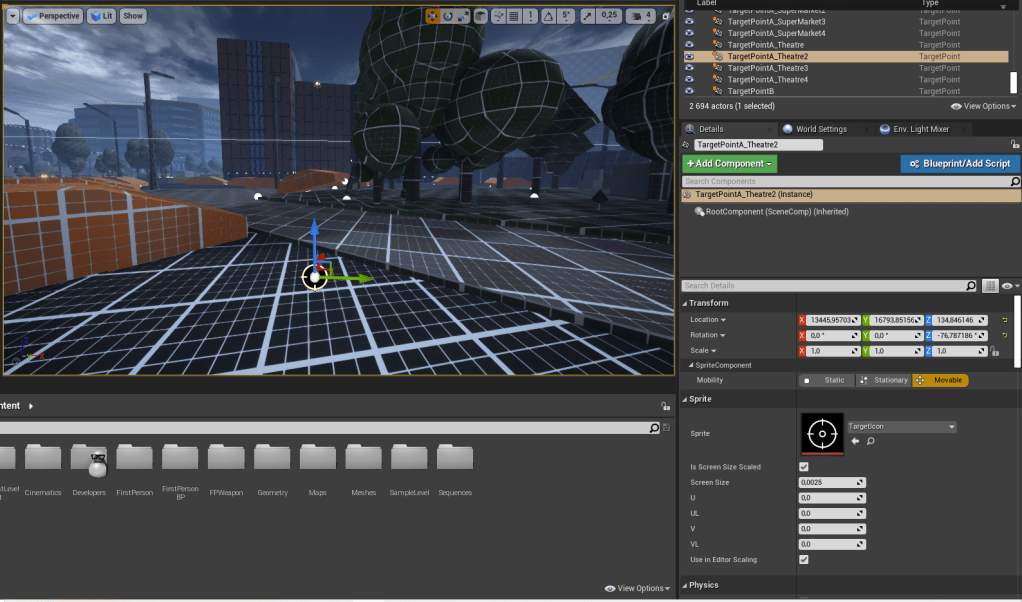Collapse the Transform section
Viewport: 1022px width, 602px height.
[685, 303]
